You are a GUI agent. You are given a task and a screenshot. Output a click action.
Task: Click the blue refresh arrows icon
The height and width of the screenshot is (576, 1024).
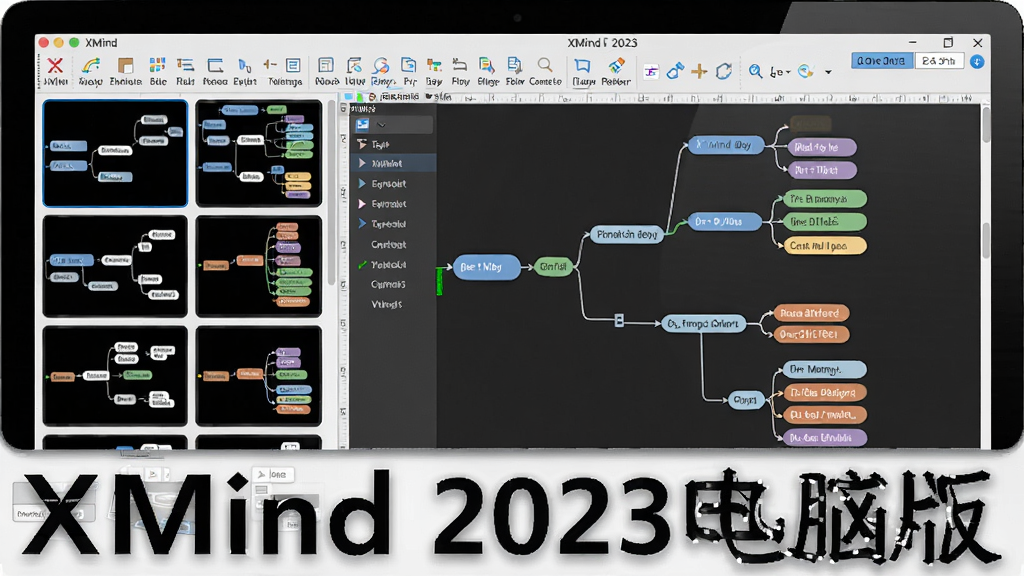pyautogui.click(x=724, y=71)
